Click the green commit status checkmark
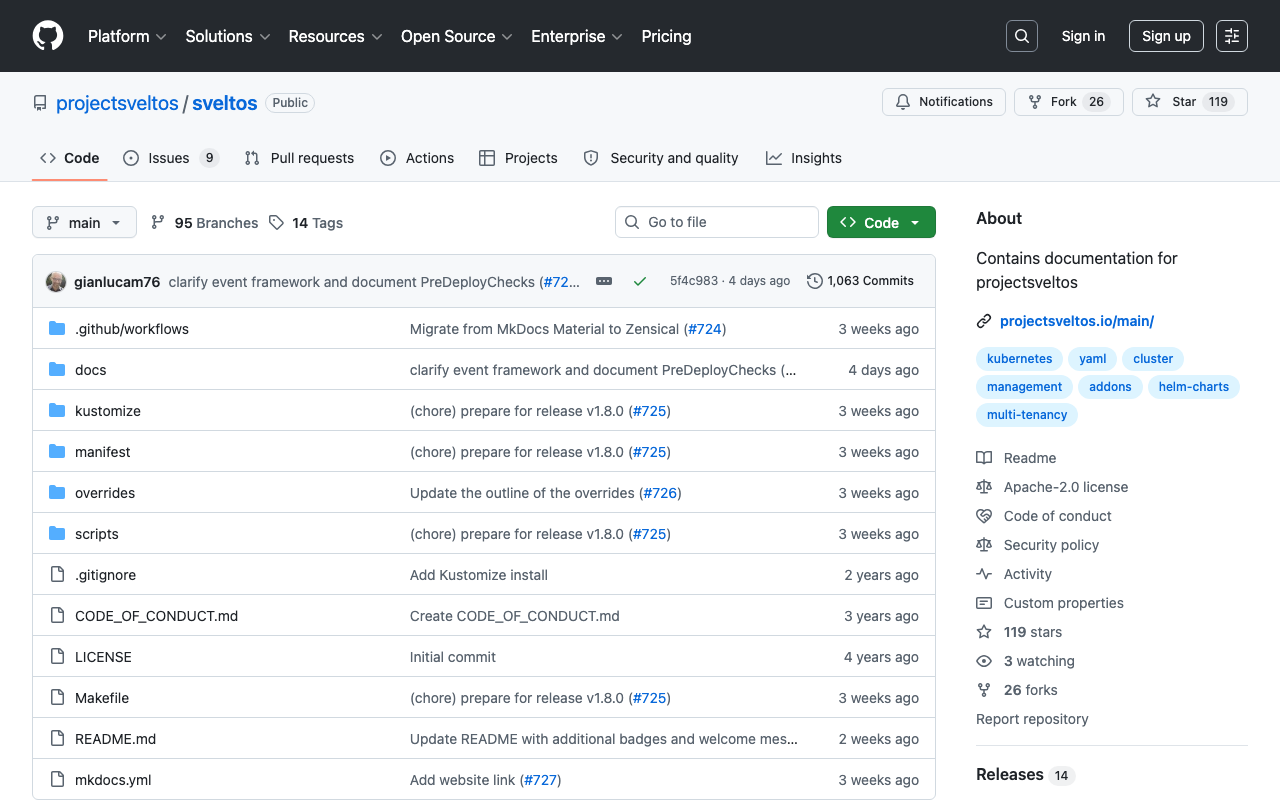 (640, 281)
